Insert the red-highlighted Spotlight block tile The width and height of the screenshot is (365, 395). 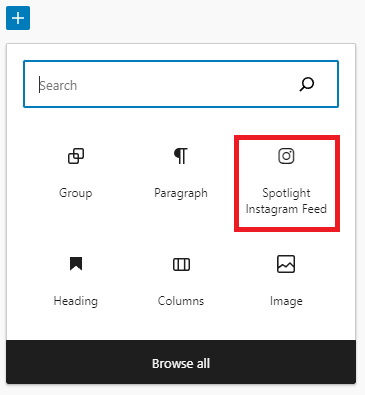(287, 183)
